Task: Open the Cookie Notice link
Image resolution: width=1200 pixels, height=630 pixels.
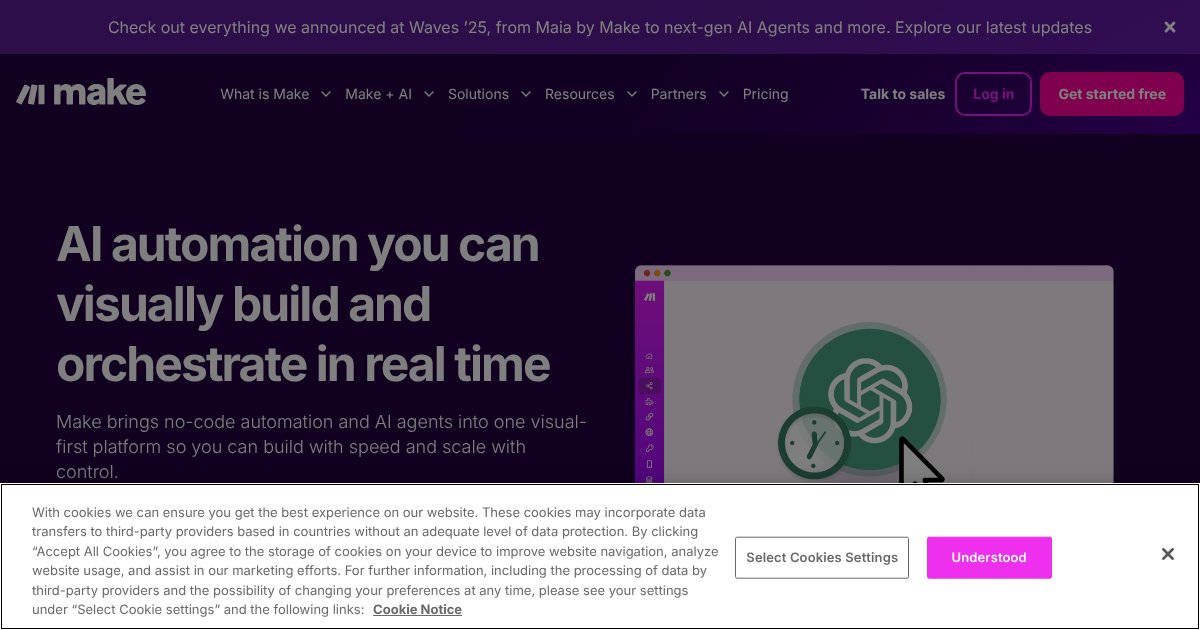Action: click(417, 609)
